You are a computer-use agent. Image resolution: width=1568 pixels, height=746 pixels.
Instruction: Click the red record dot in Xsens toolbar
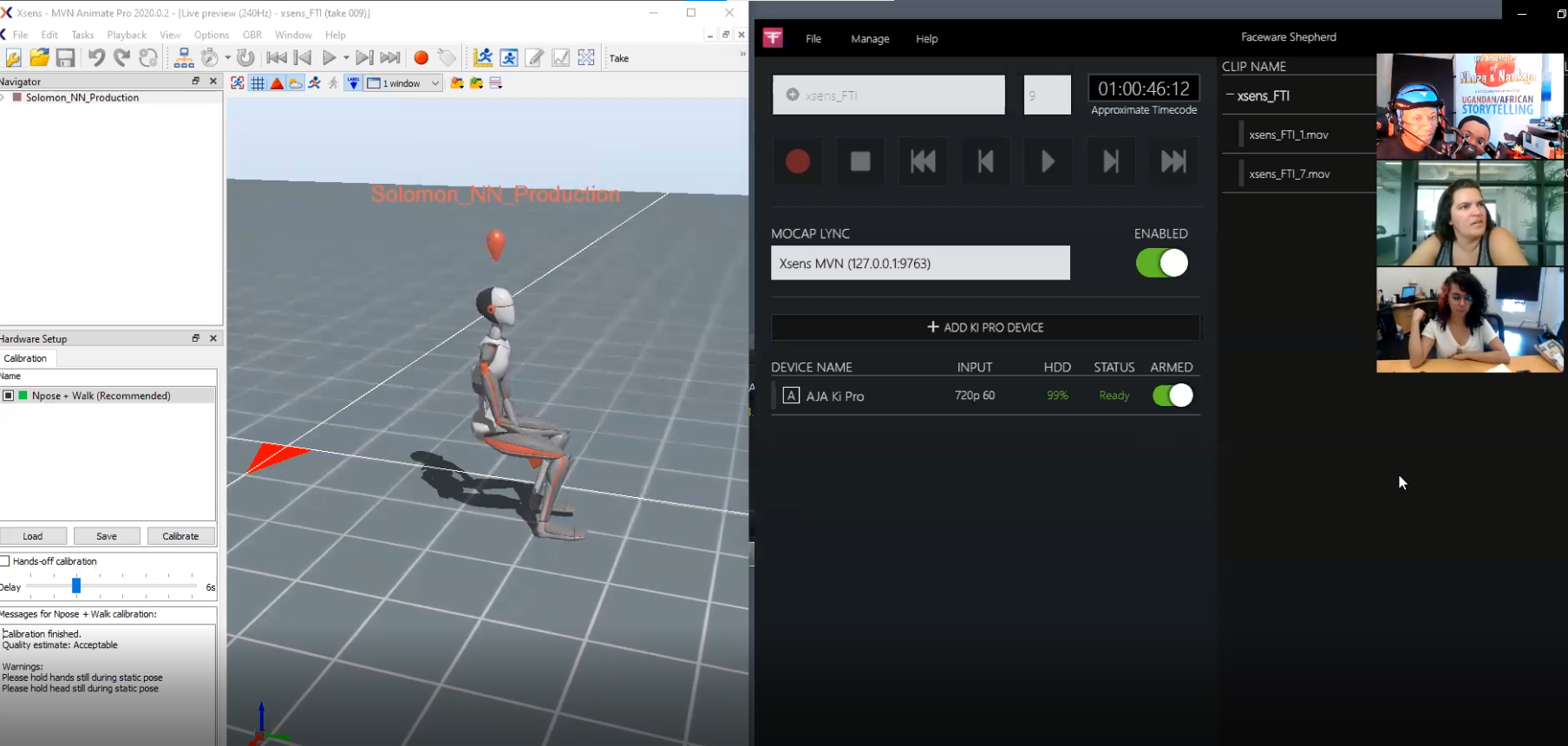[421, 58]
